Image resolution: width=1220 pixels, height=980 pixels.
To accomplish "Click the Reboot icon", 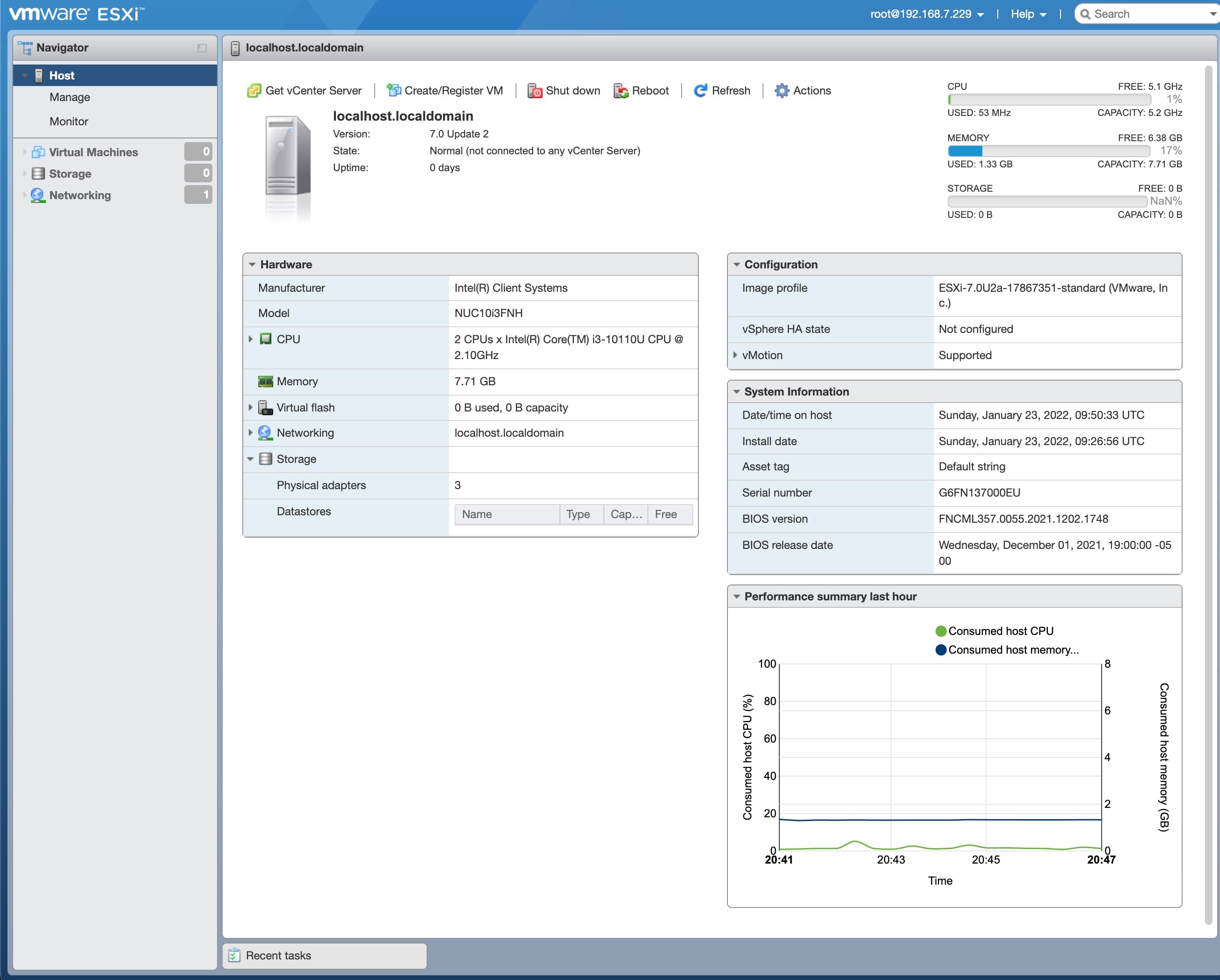I will click(621, 91).
